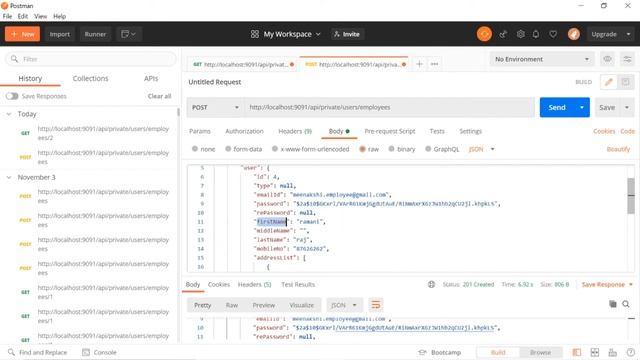Open the No Environment dropdown
Screen dimensions: 640x360
(x=542, y=59)
